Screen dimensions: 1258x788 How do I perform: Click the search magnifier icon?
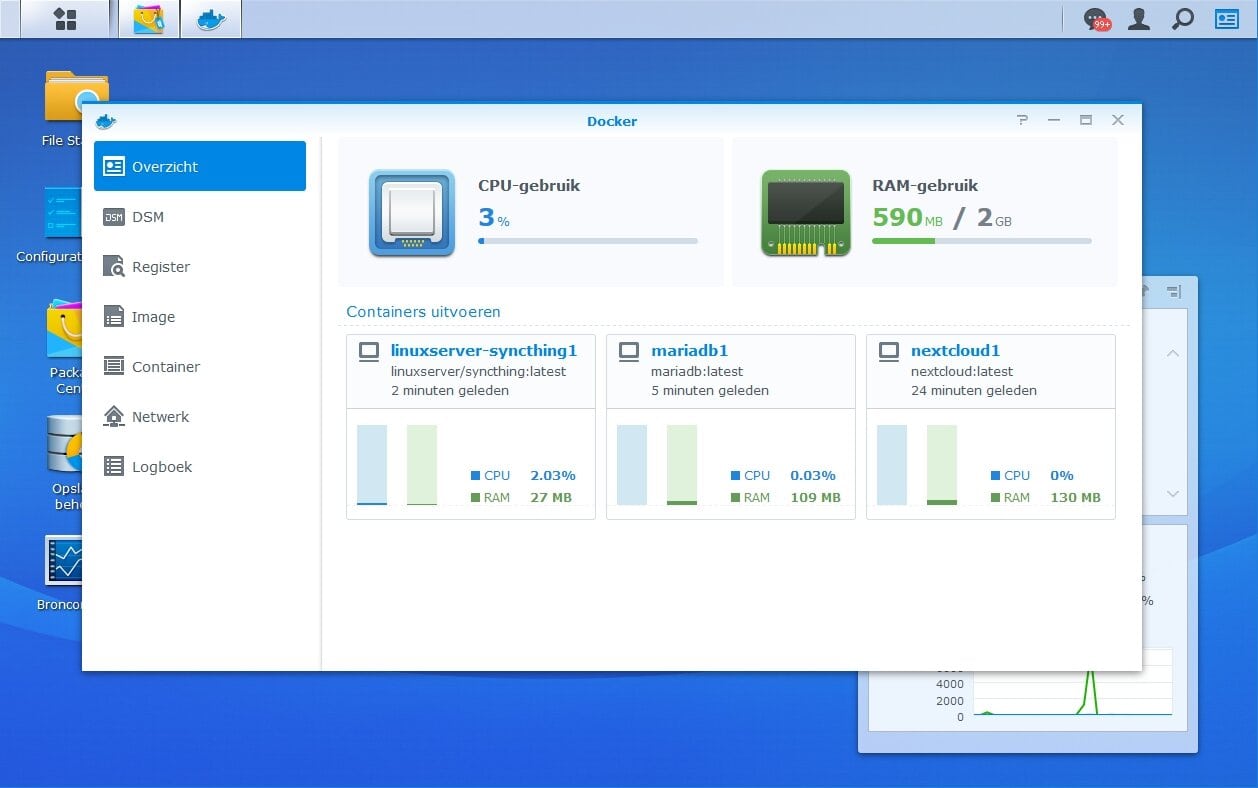[x=1182, y=19]
